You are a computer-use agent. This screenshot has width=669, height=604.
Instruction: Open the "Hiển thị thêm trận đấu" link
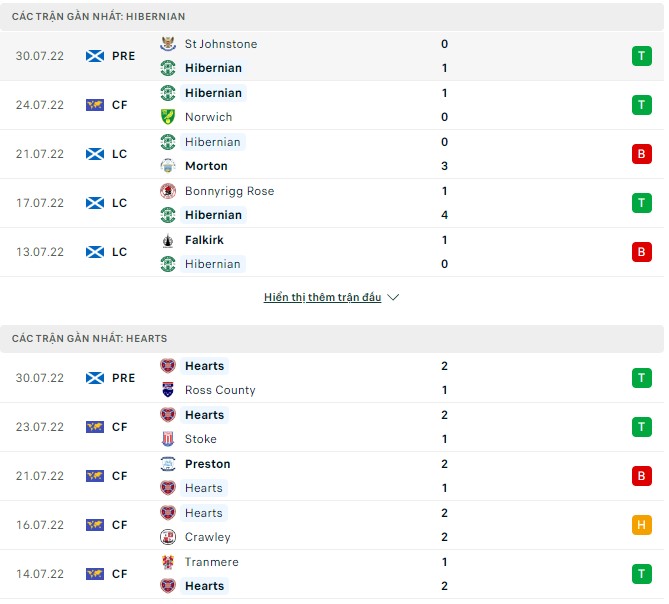coord(322,298)
